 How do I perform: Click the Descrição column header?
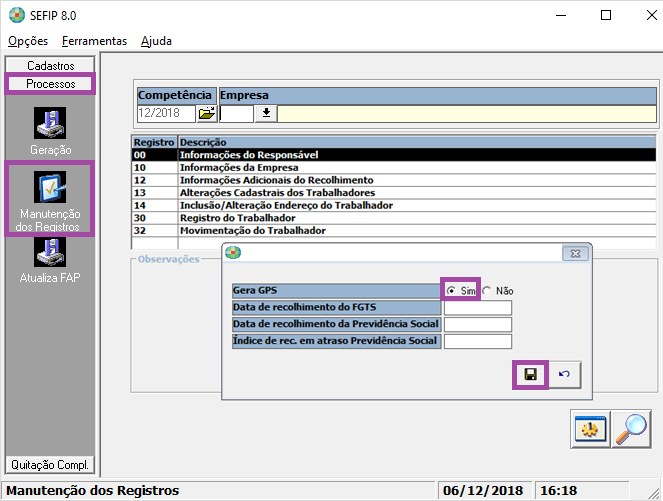[x=417, y=142]
